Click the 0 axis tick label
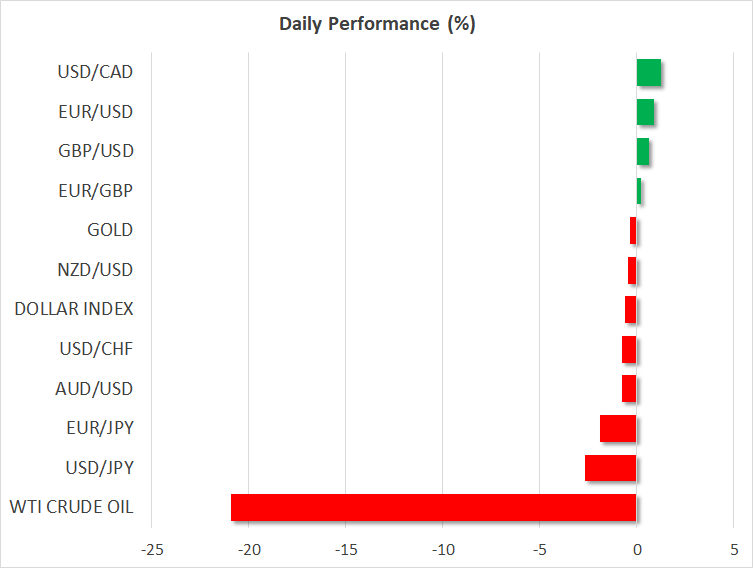 [636, 550]
